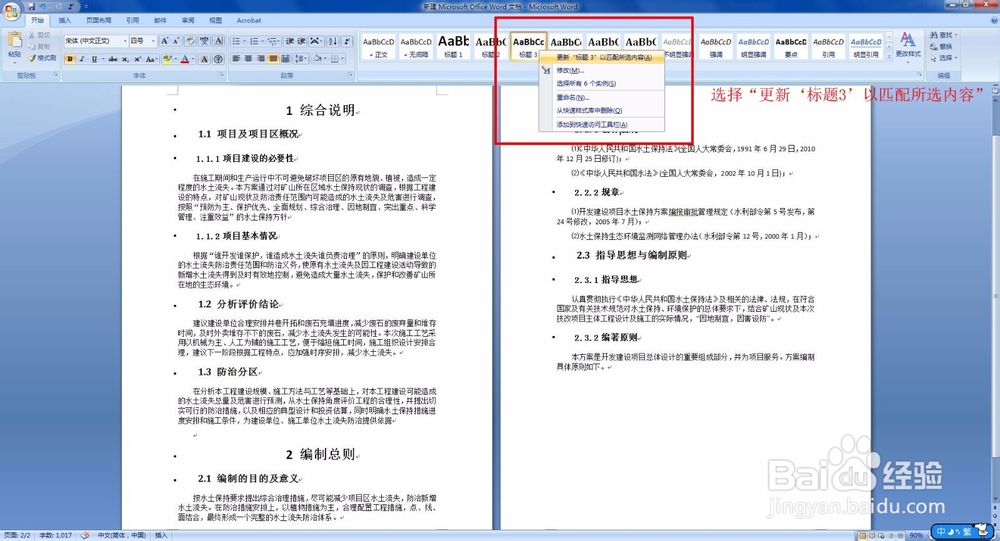
Task: Show or hide paragraph marks
Action: 347,41
